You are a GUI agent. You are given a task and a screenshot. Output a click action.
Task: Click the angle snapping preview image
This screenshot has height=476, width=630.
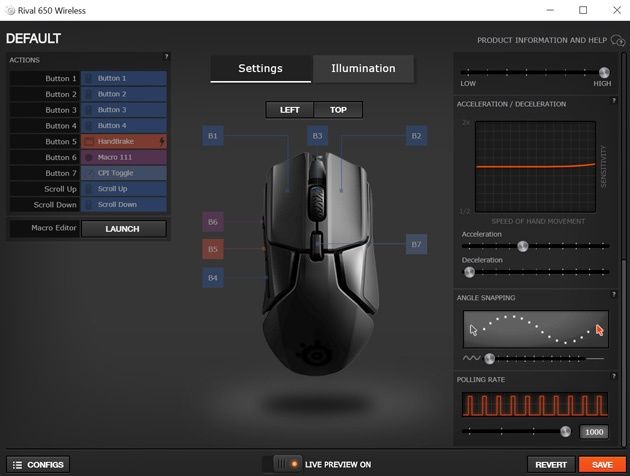coord(536,329)
